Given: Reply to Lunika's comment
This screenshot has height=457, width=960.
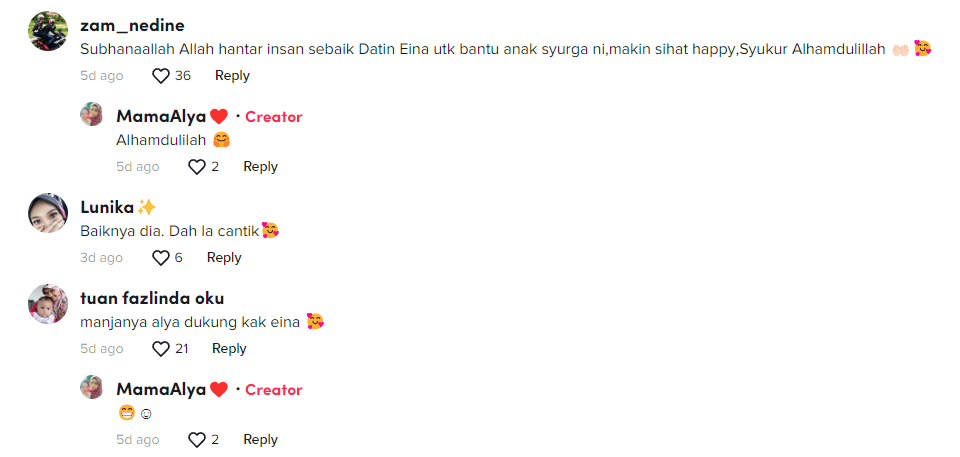Looking at the screenshot, I should pyautogui.click(x=224, y=258).
